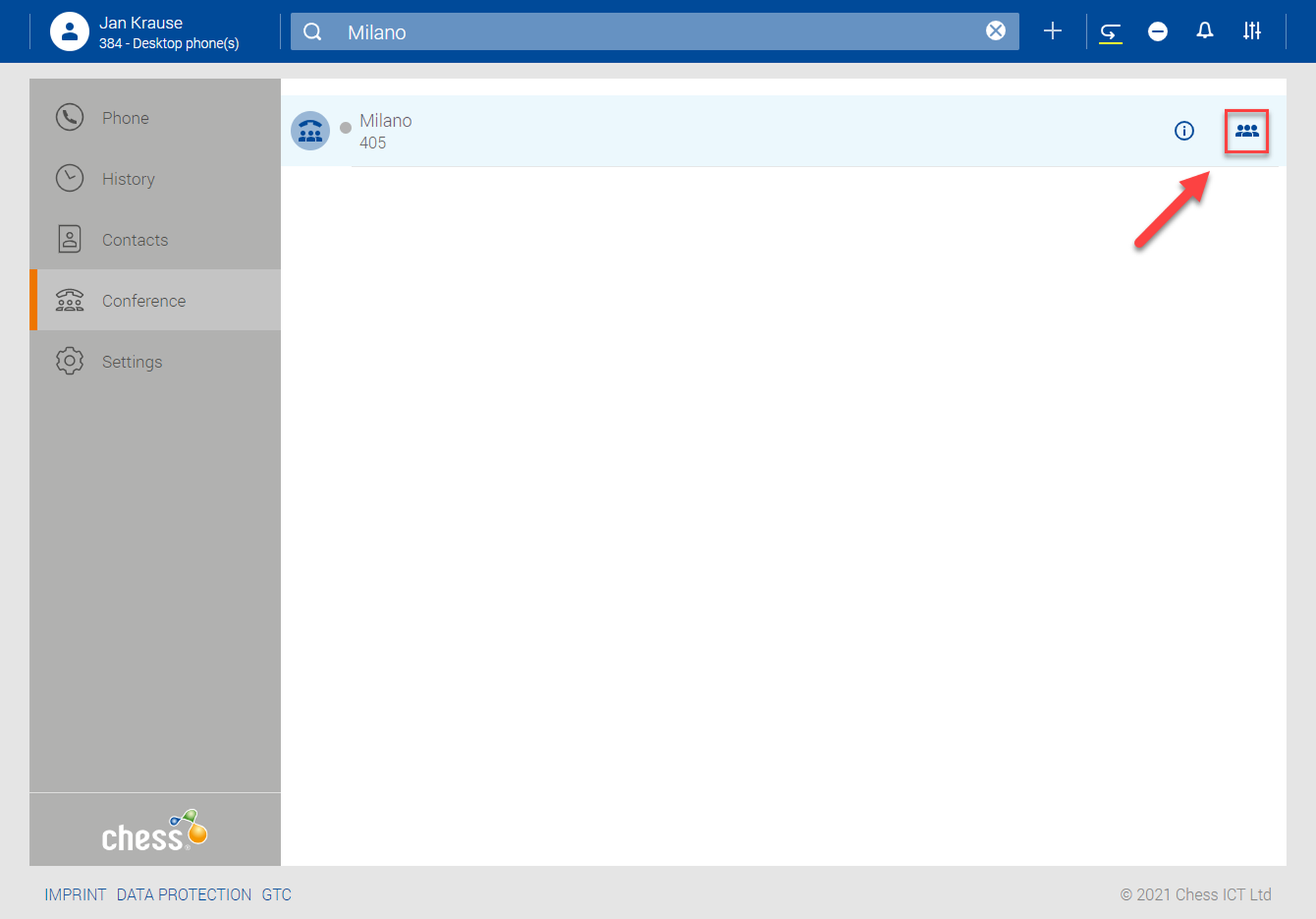
Task: Click the search magnifier icon
Action: [313, 32]
